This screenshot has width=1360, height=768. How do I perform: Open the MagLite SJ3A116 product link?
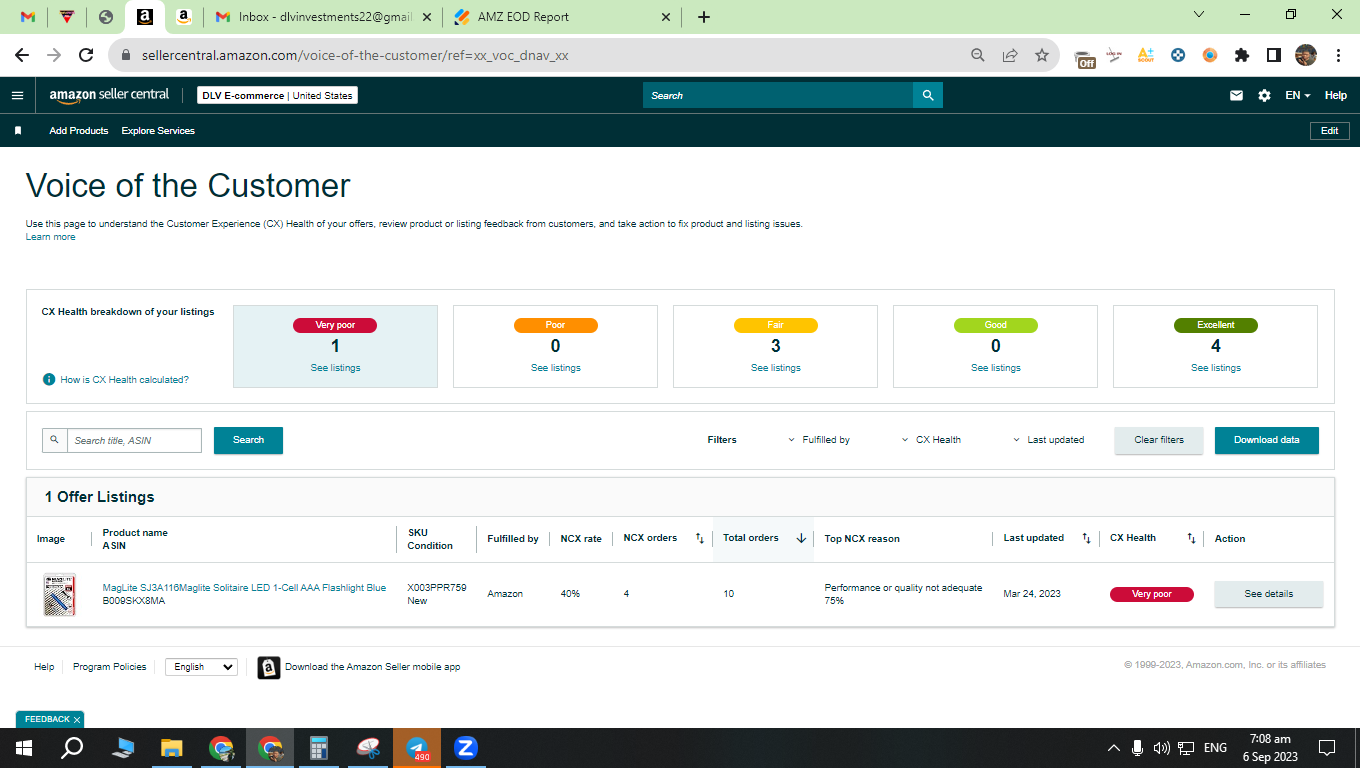pos(244,588)
